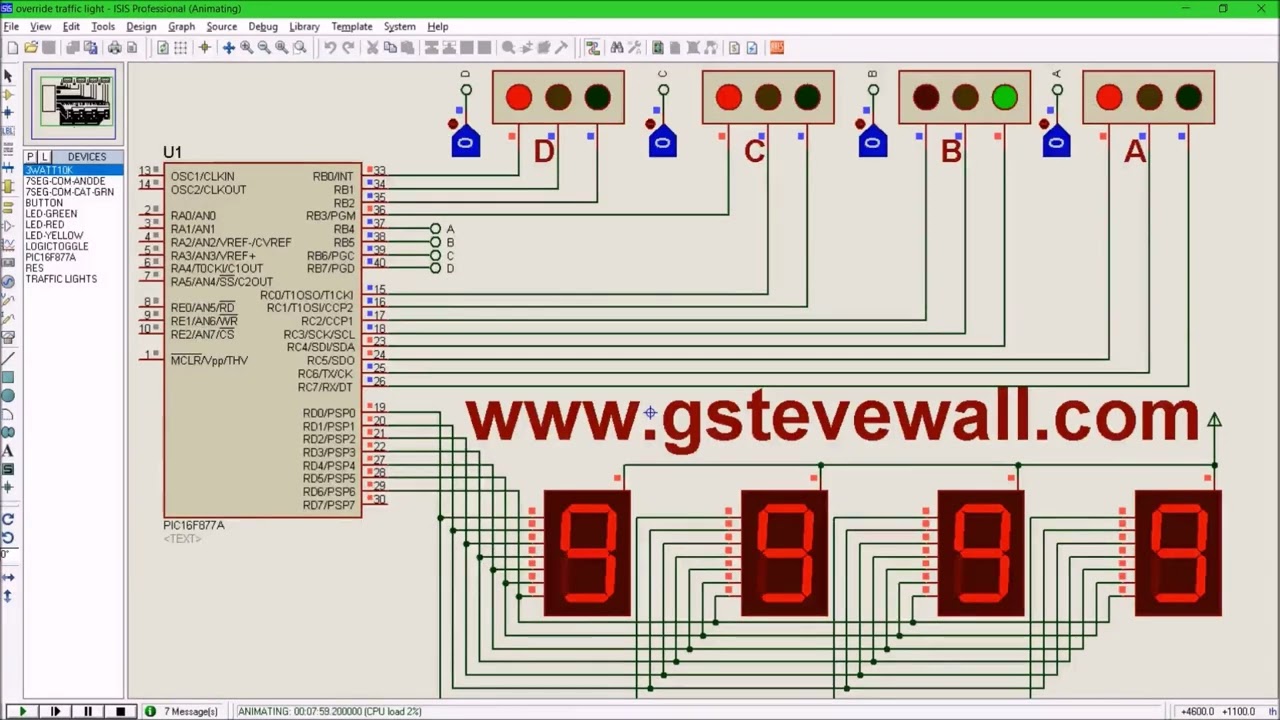Open an existing design file

(x=30, y=47)
